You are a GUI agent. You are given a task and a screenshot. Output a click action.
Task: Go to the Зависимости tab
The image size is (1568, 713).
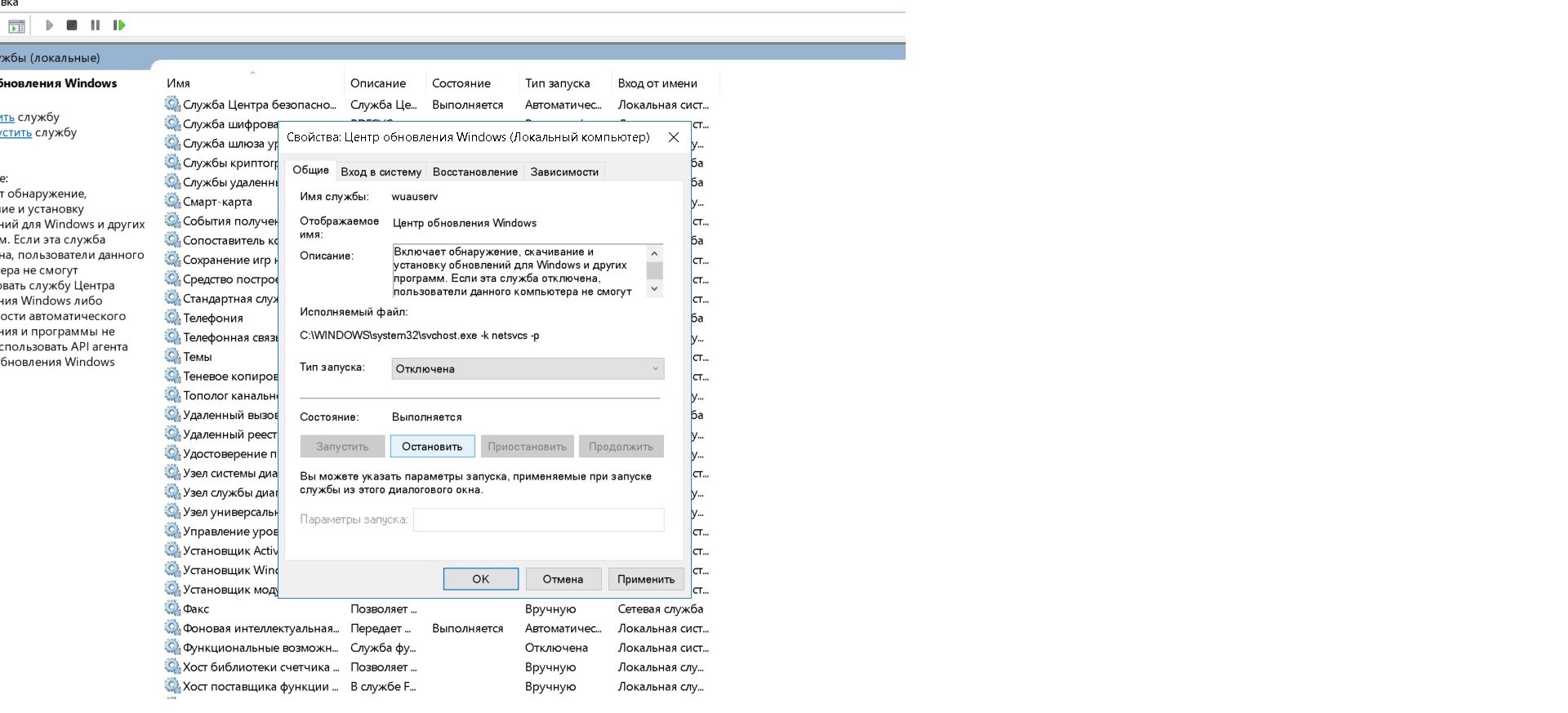564,172
